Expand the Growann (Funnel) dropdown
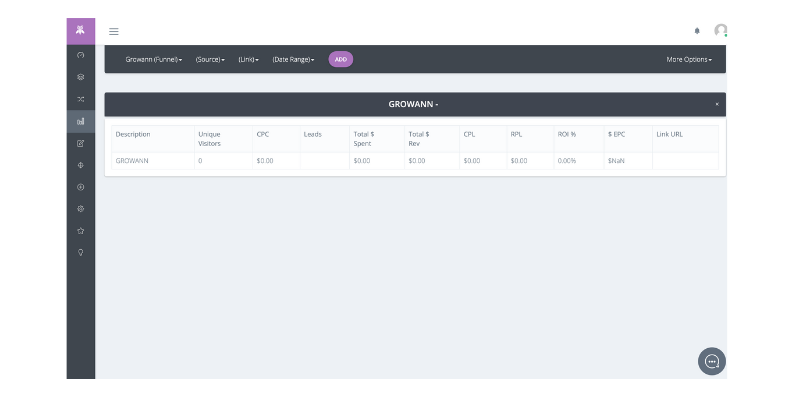800x400 pixels. (x=154, y=60)
